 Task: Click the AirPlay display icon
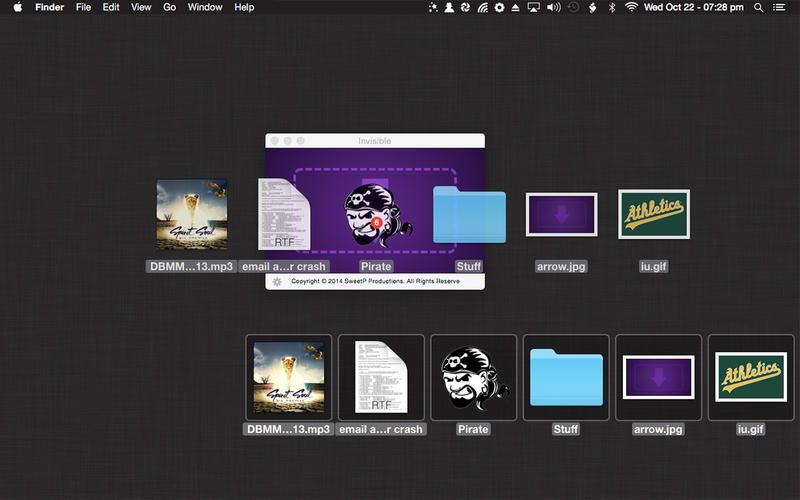pos(534,7)
